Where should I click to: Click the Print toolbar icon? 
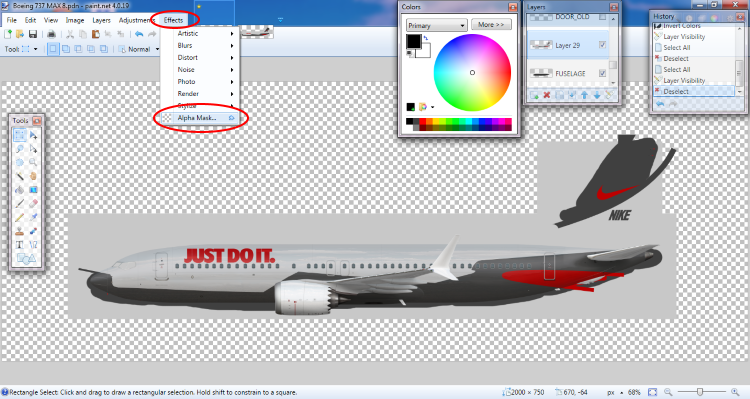point(51,34)
